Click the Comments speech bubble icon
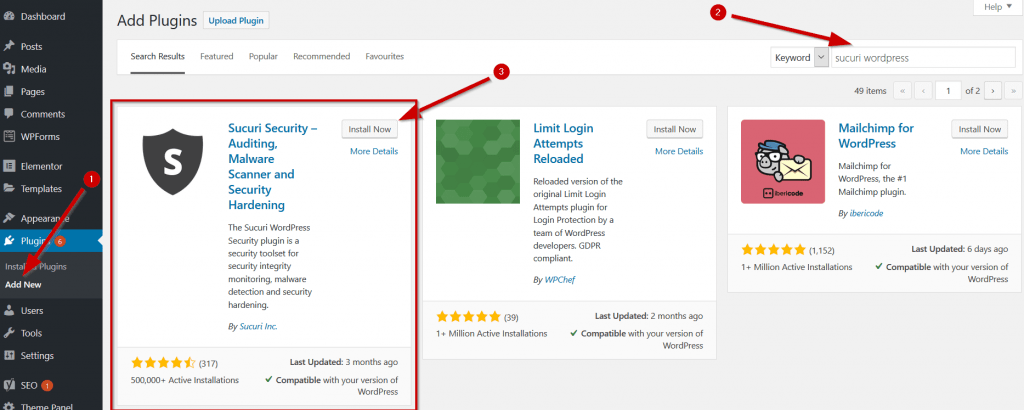 pyautogui.click(x=9, y=114)
